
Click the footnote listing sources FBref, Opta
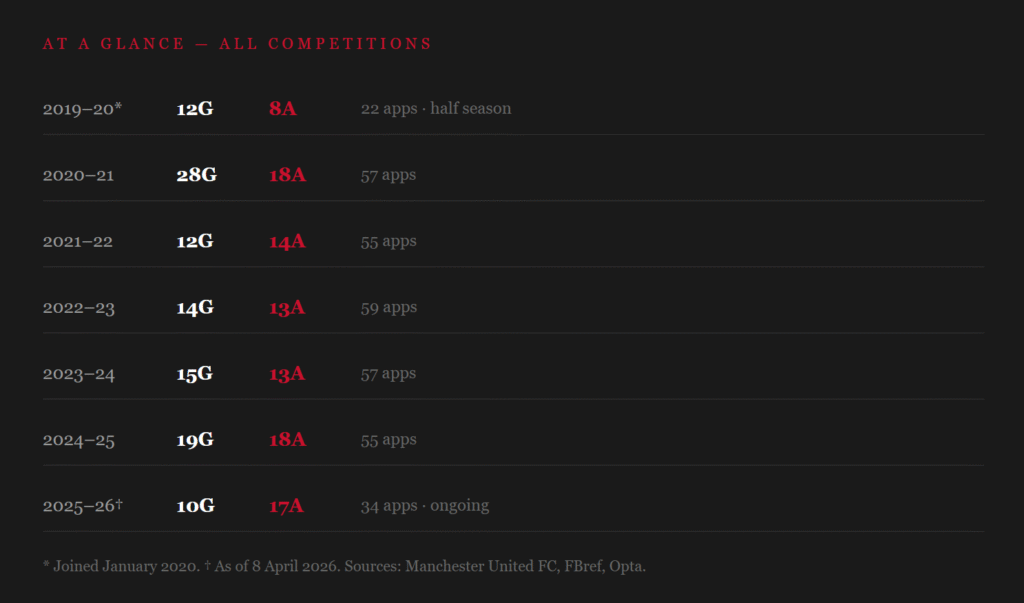click(x=344, y=566)
